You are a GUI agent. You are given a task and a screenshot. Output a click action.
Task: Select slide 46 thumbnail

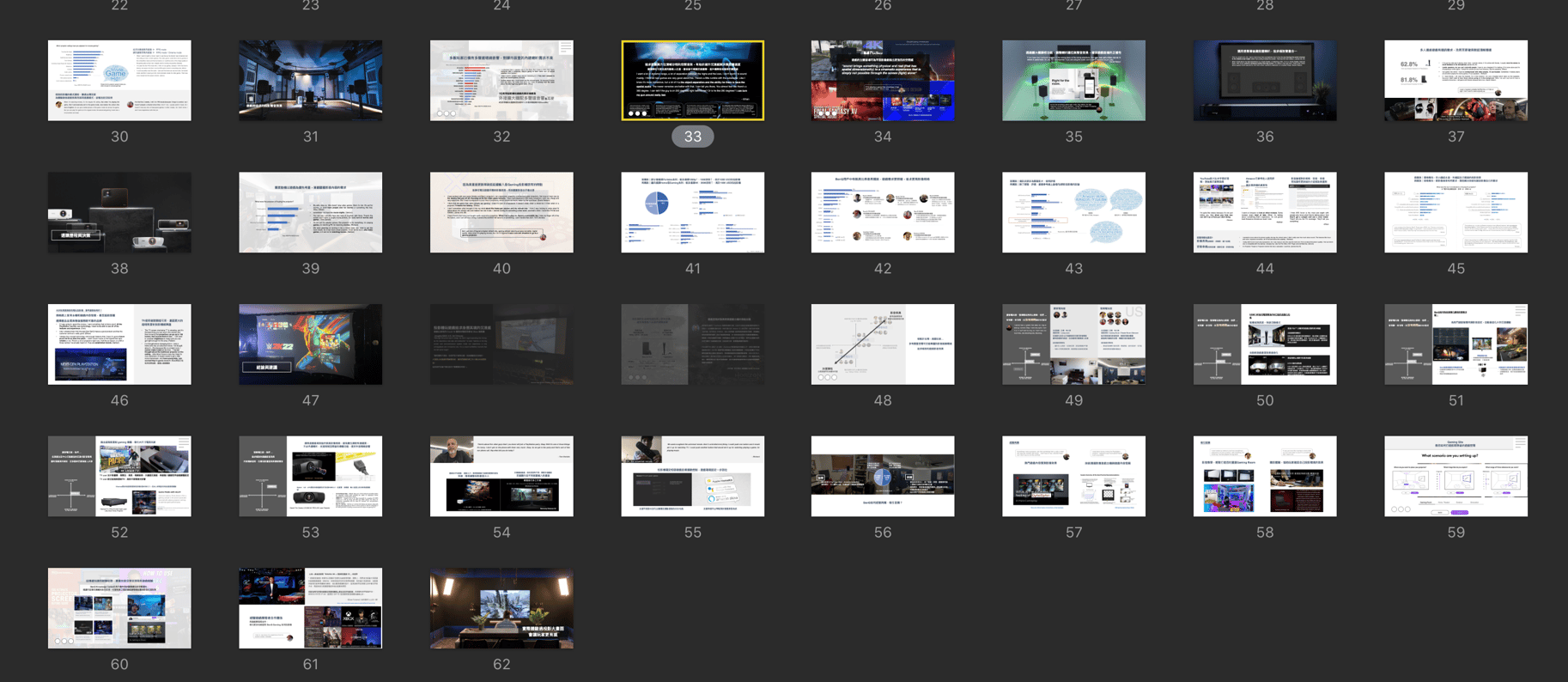[x=119, y=344]
